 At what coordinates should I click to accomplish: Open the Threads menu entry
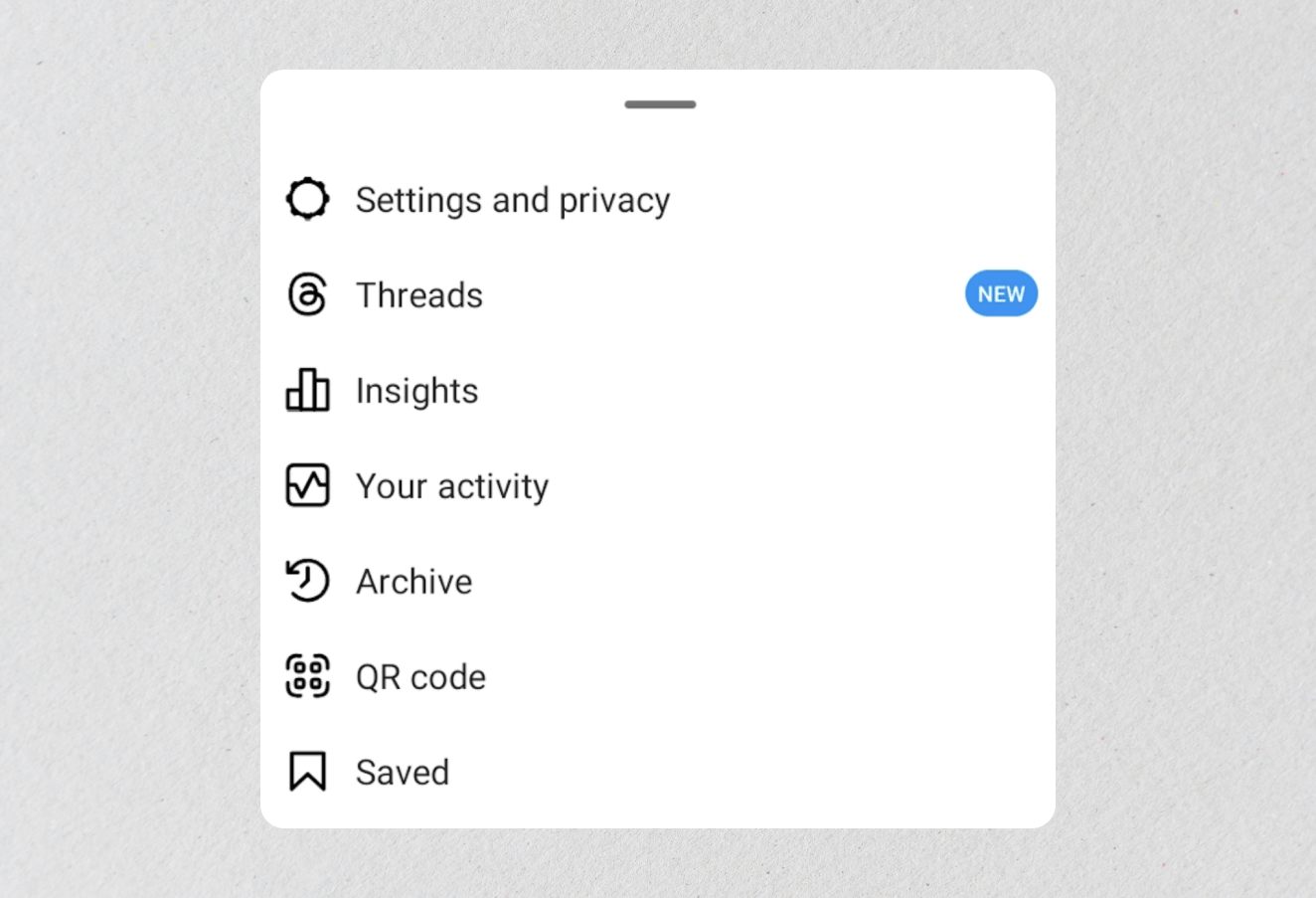pyautogui.click(x=658, y=295)
